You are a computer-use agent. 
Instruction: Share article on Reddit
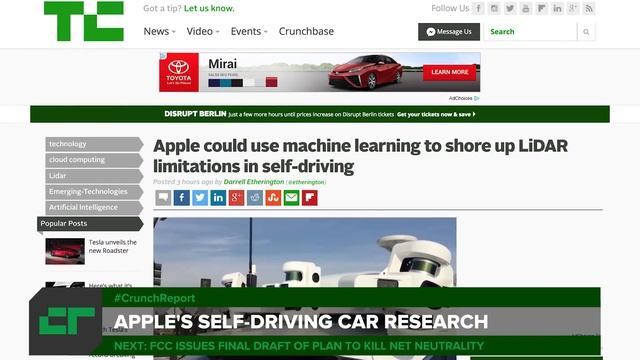coord(255,198)
